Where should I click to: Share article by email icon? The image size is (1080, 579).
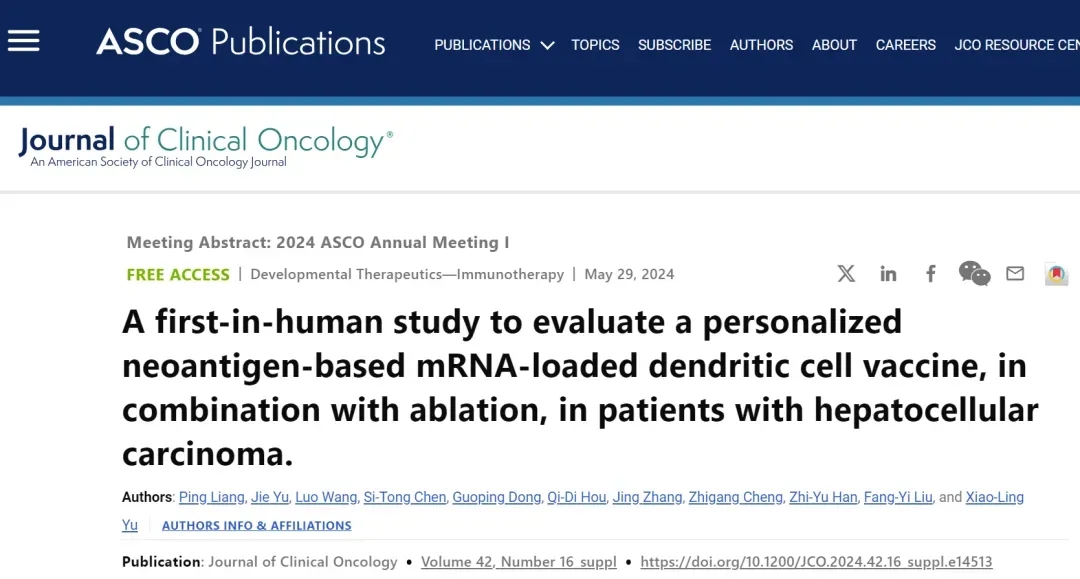click(x=1015, y=274)
